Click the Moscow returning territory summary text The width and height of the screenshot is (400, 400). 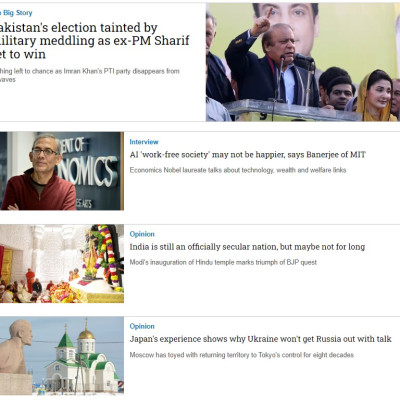[x=242, y=355]
